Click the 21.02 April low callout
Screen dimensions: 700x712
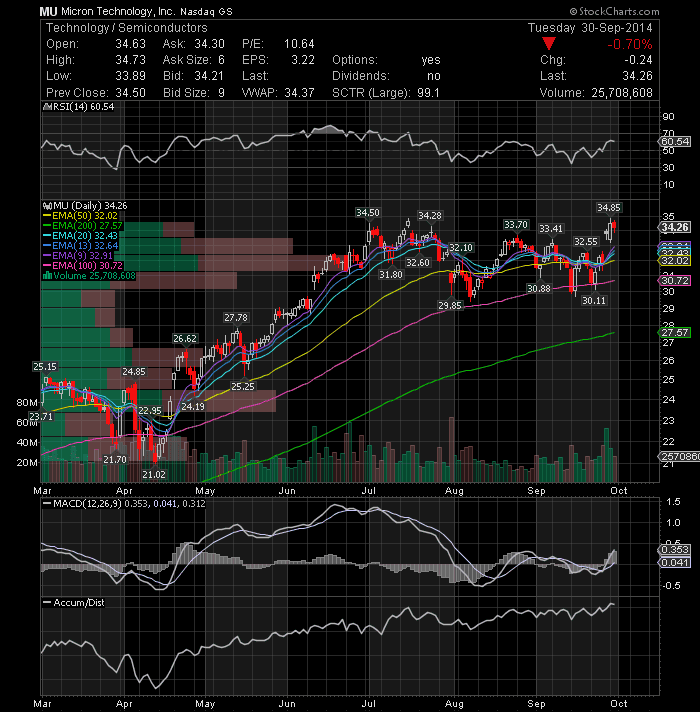(153, 475)
